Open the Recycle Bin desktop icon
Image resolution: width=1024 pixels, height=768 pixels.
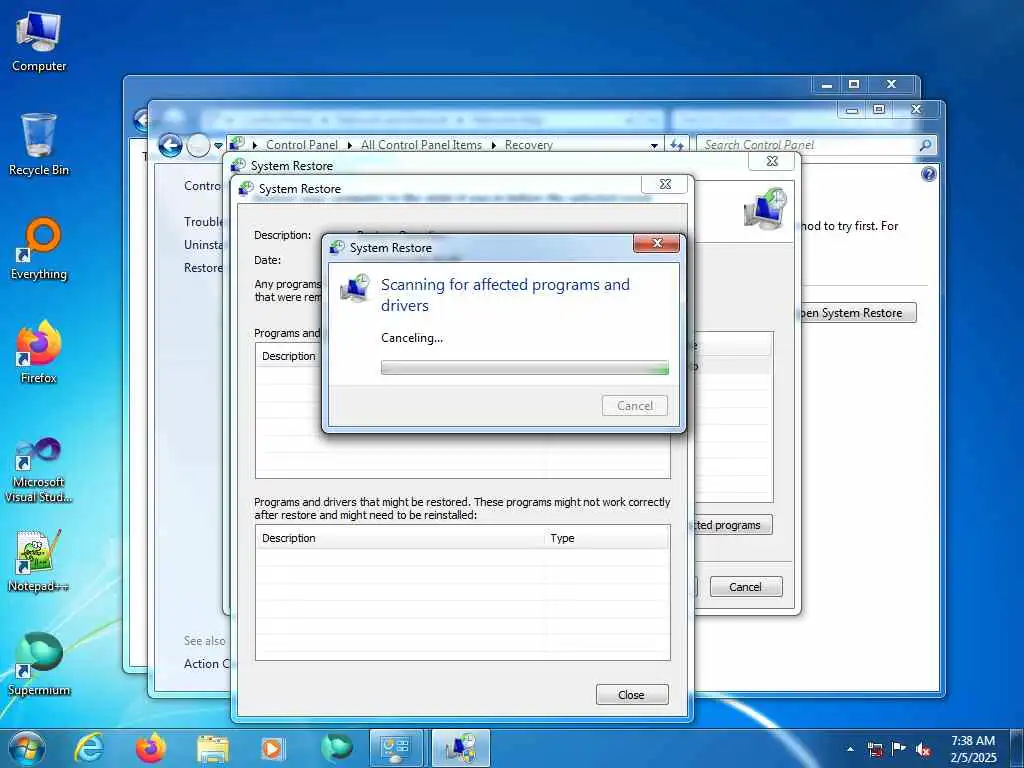[x=39, y=145]
